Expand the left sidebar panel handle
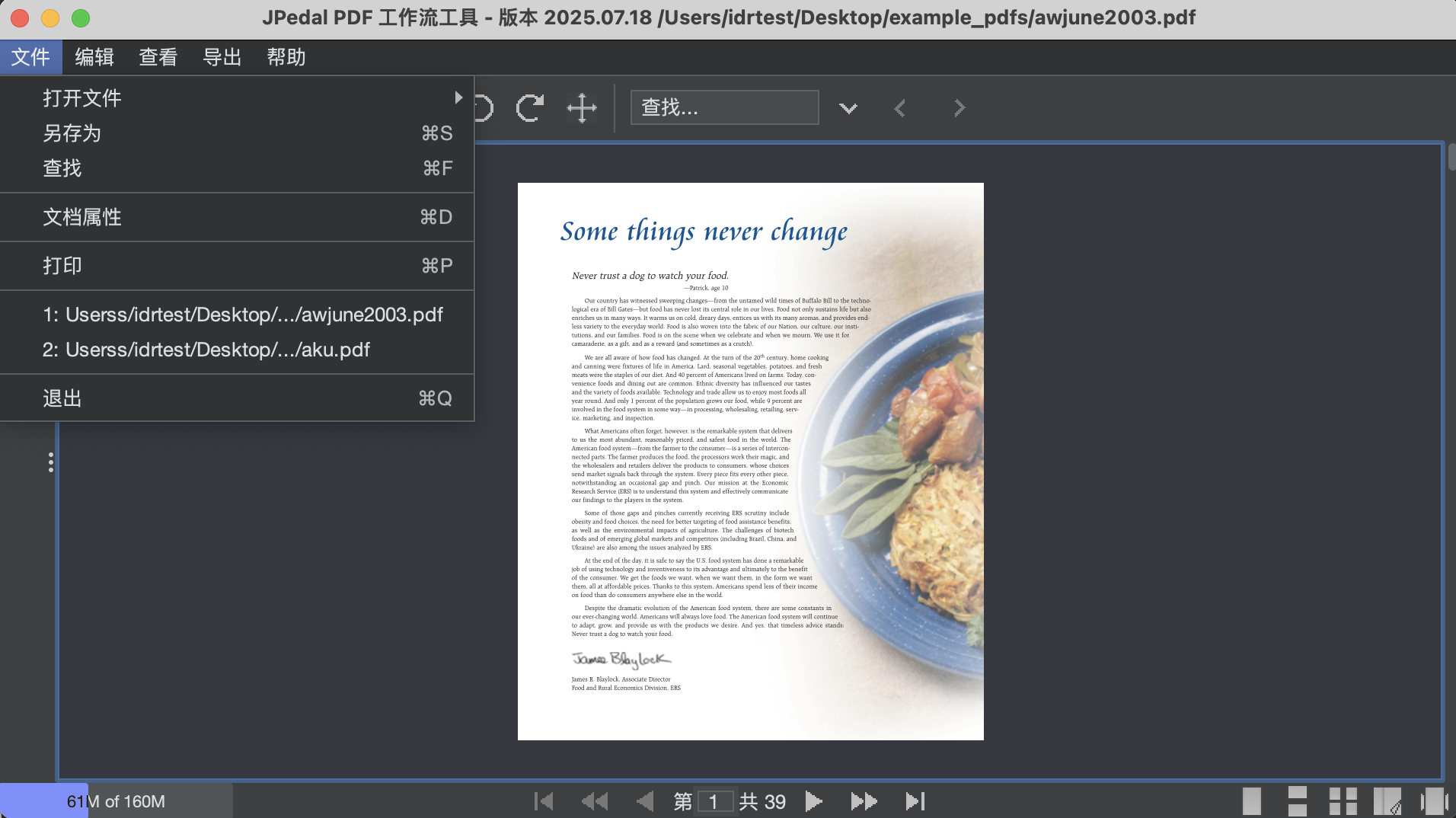The image size is (1456, 818). tap(51, 462)
